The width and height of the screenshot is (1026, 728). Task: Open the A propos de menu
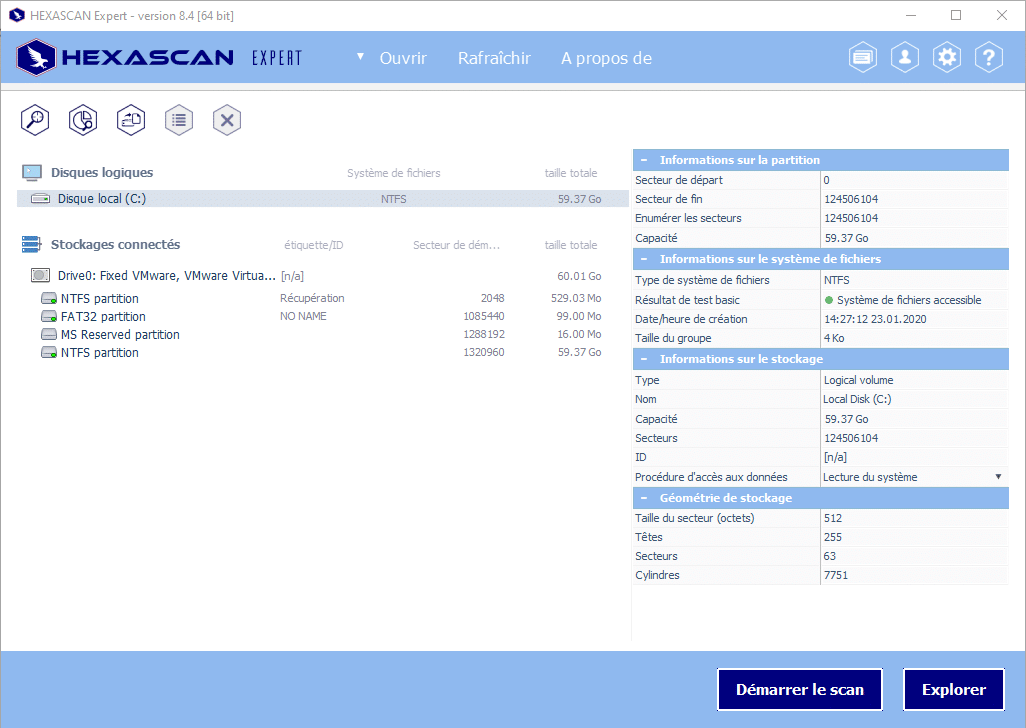[x=607, y=58]
